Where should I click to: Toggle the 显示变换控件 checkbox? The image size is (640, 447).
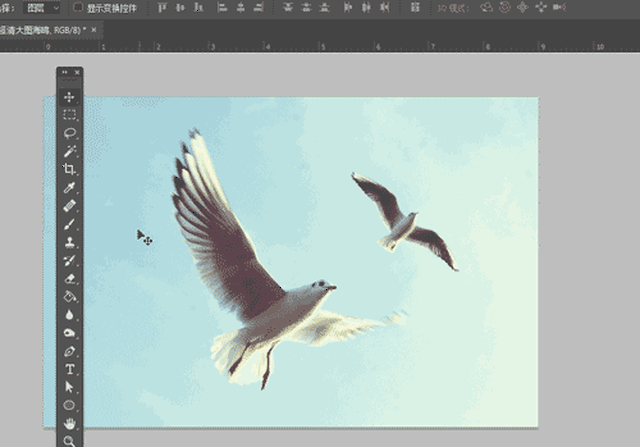(78, 7)
